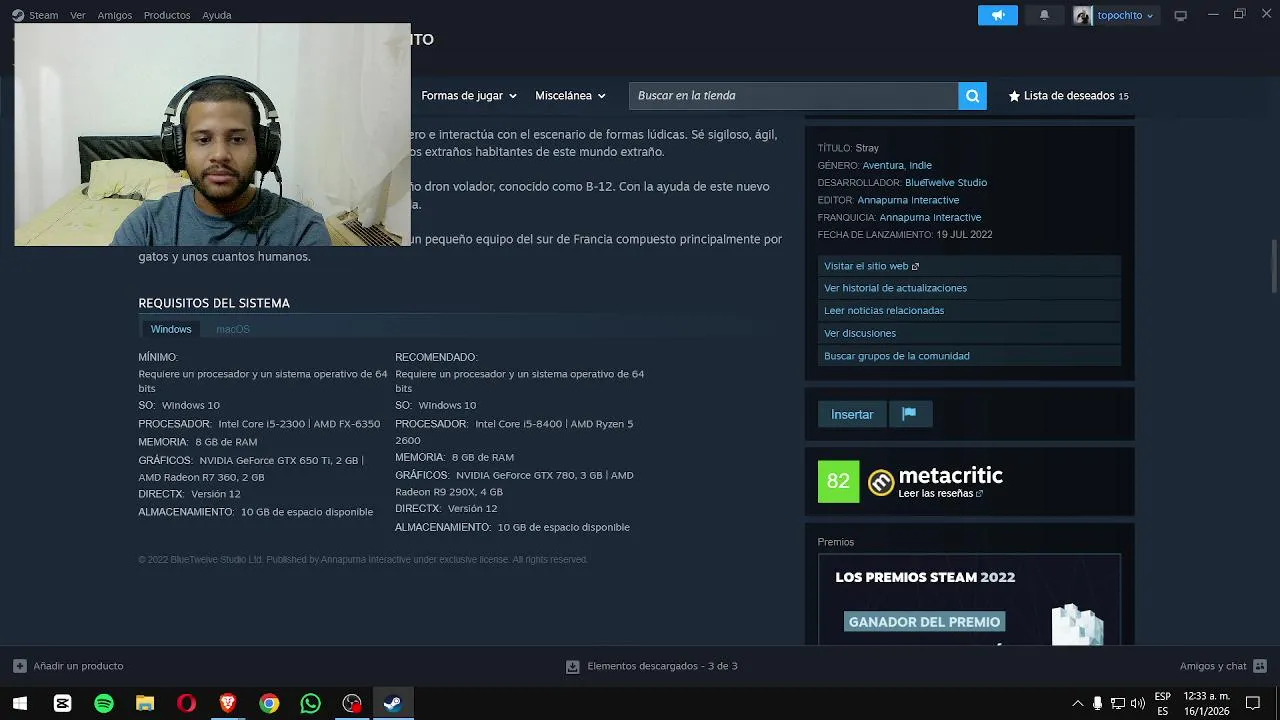The height and width of the screenshot is (720, 1280).
Task: Open Lista de deseados
Action: point(1068,96)
